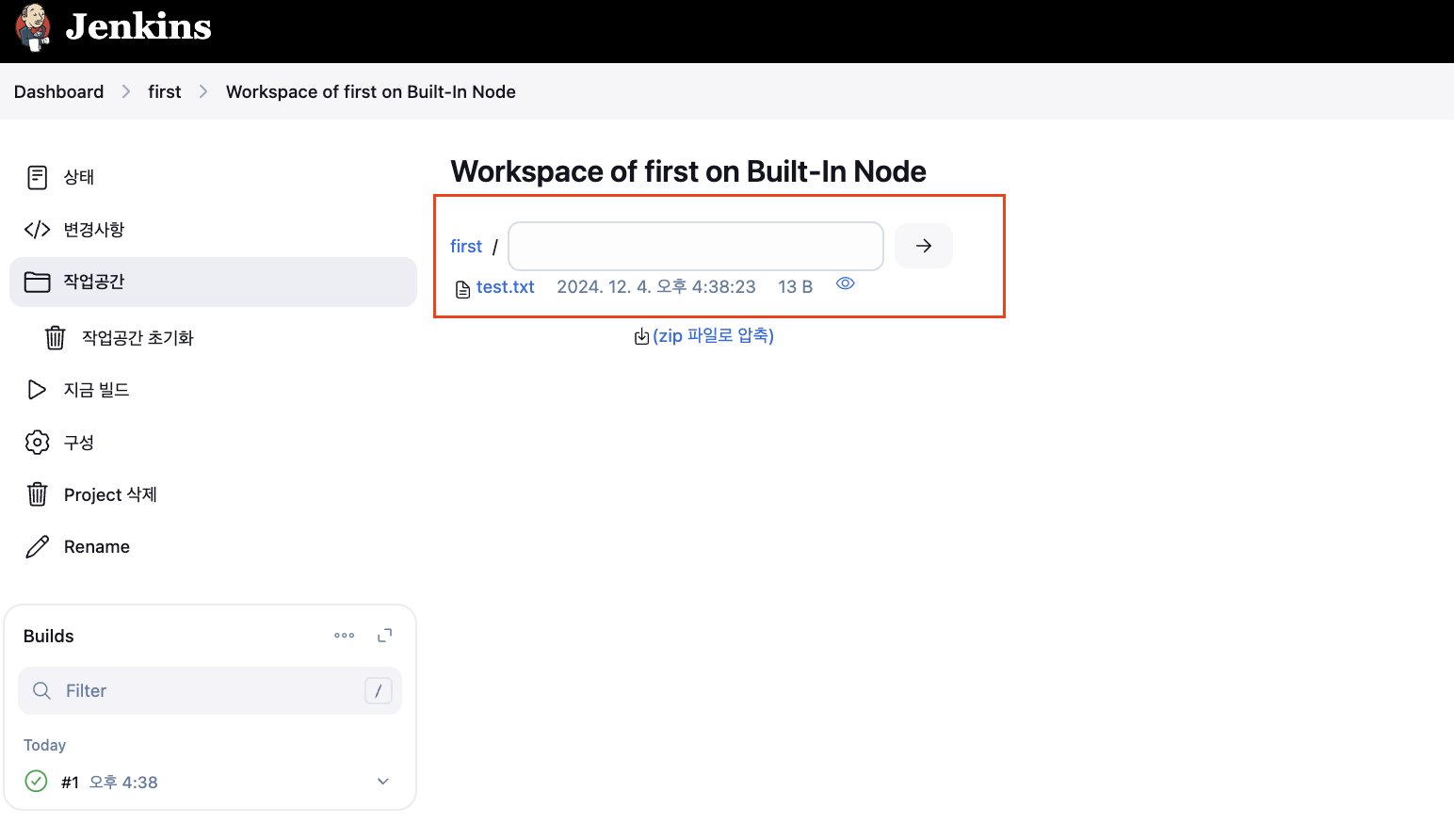Click the 구성 gear icon

pyautogui.click(x=37, y=443)
